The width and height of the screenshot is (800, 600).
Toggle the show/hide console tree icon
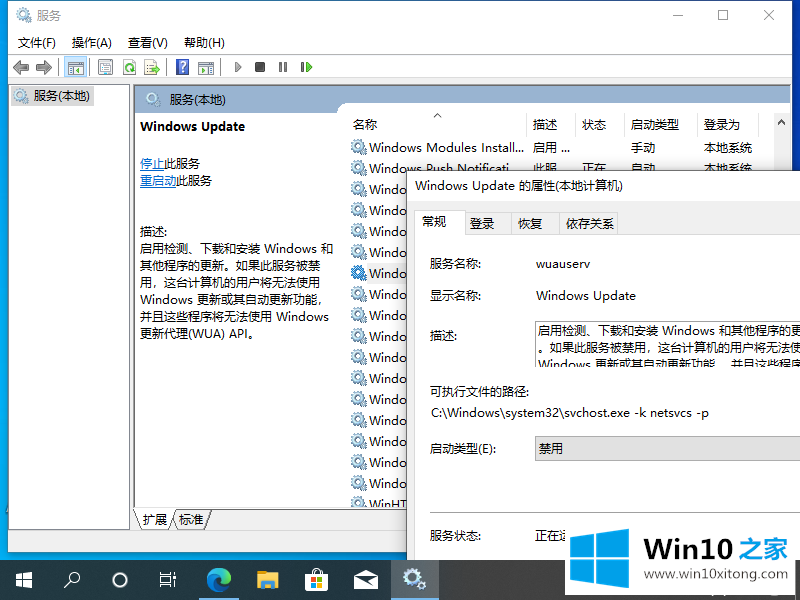click(76, 67)
